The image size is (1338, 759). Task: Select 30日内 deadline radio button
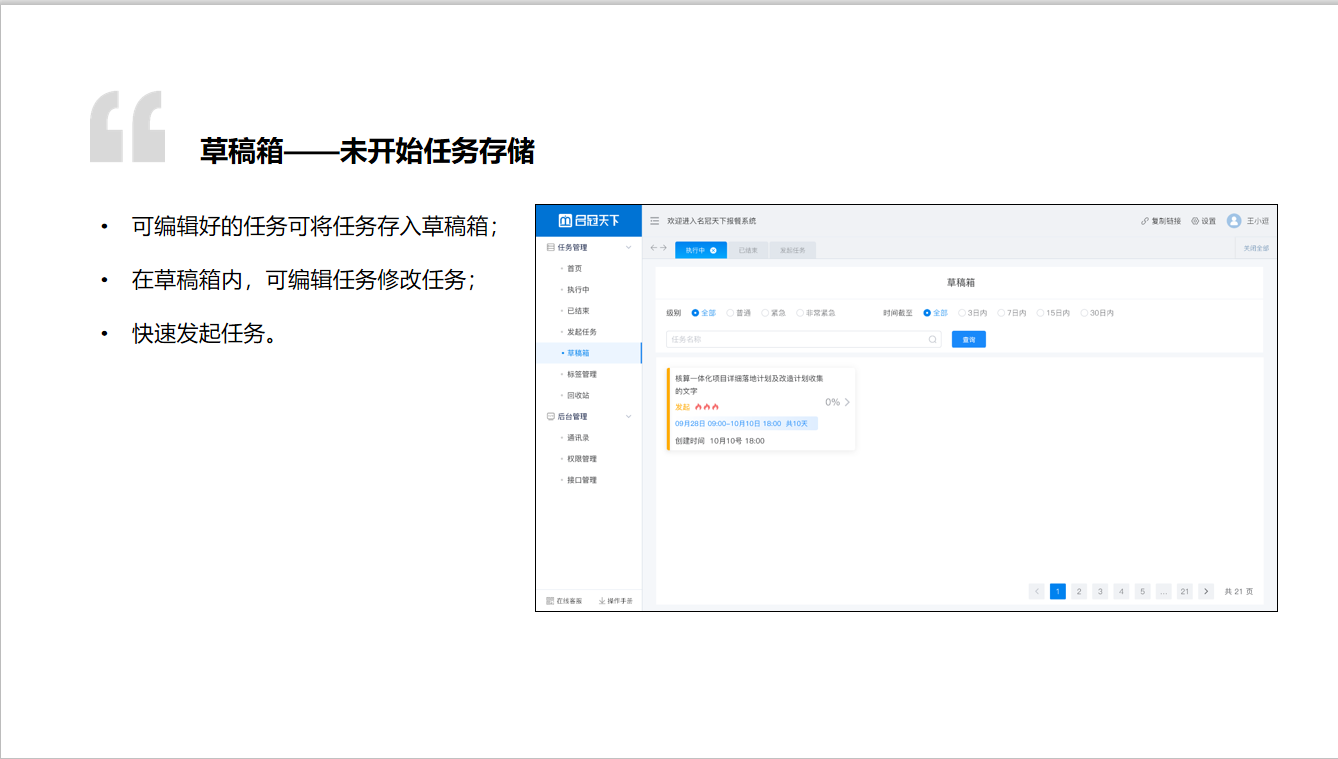(1084, 313)
